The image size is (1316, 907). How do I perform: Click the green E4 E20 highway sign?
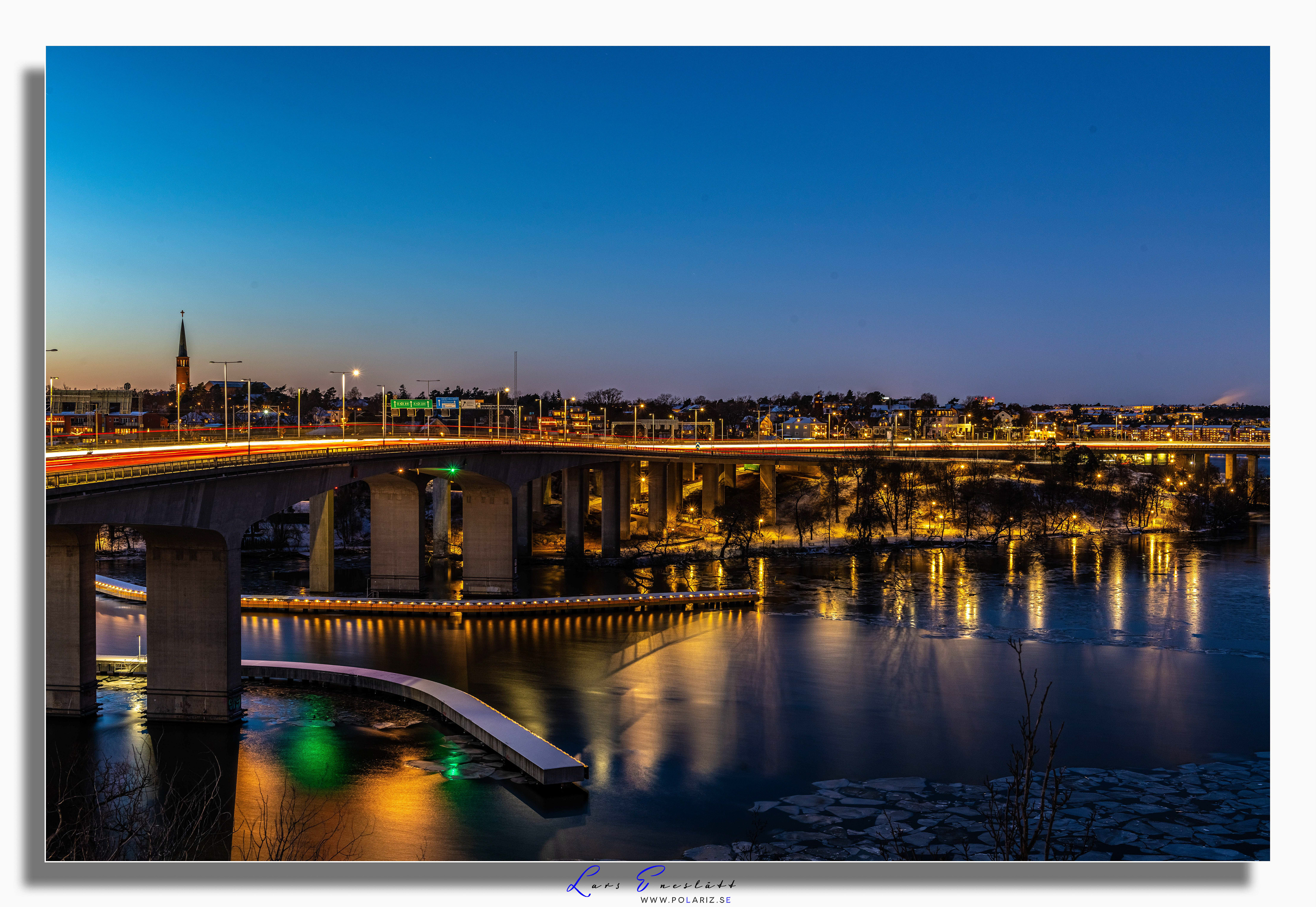pos(411,404)
